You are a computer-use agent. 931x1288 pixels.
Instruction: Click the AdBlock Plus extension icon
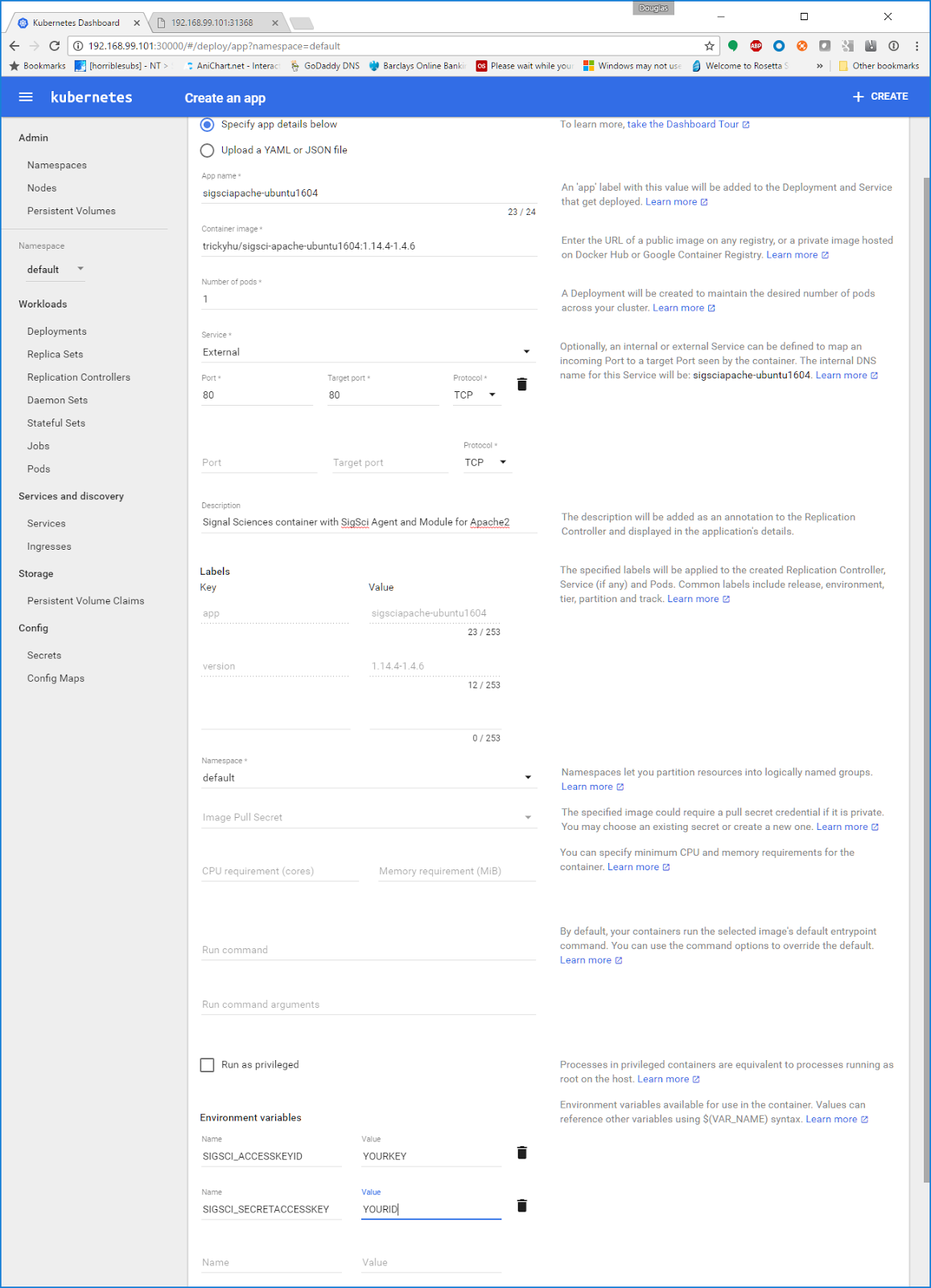[756, 46]
